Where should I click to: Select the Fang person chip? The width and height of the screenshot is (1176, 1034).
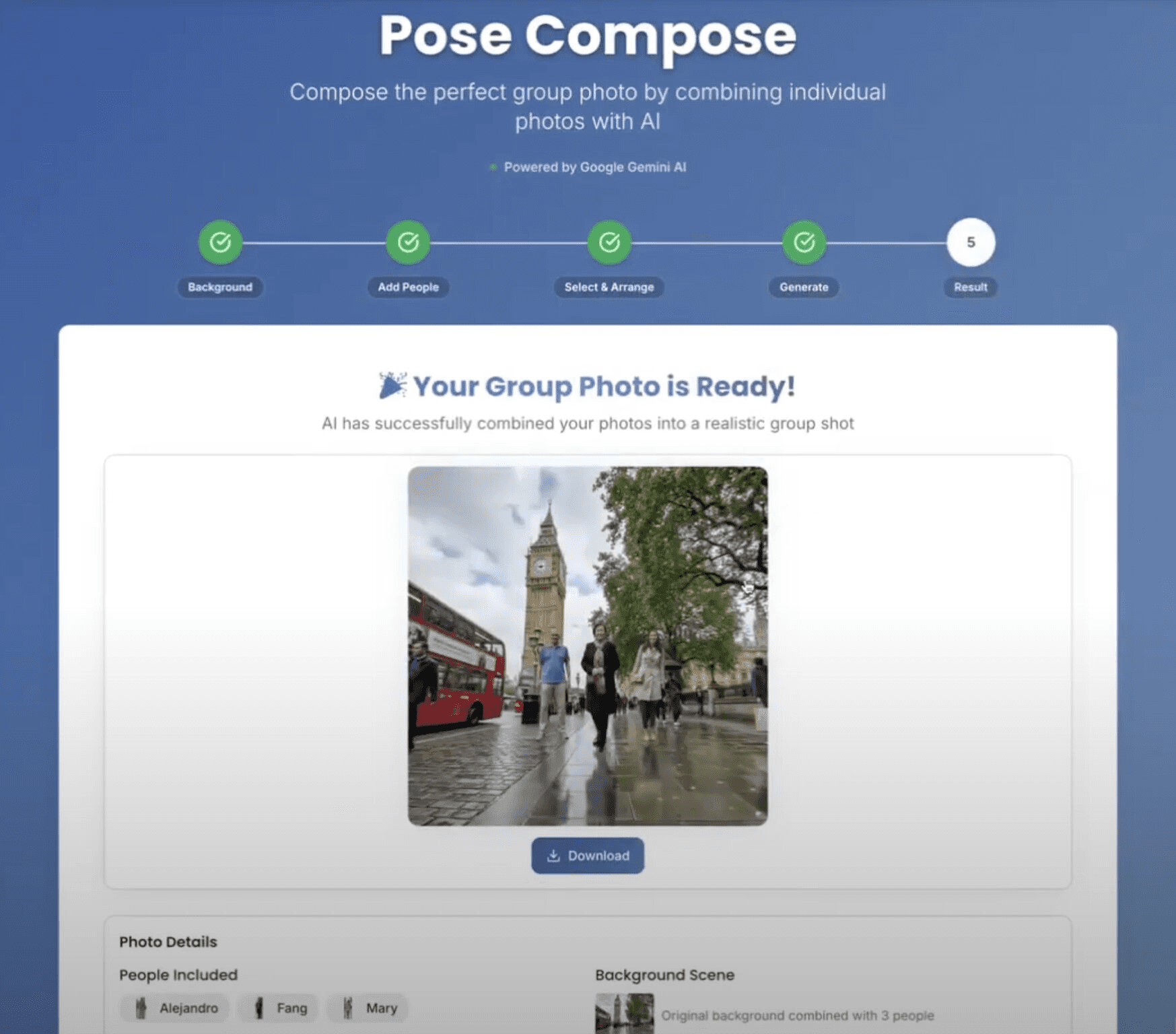click(279, 1008)
